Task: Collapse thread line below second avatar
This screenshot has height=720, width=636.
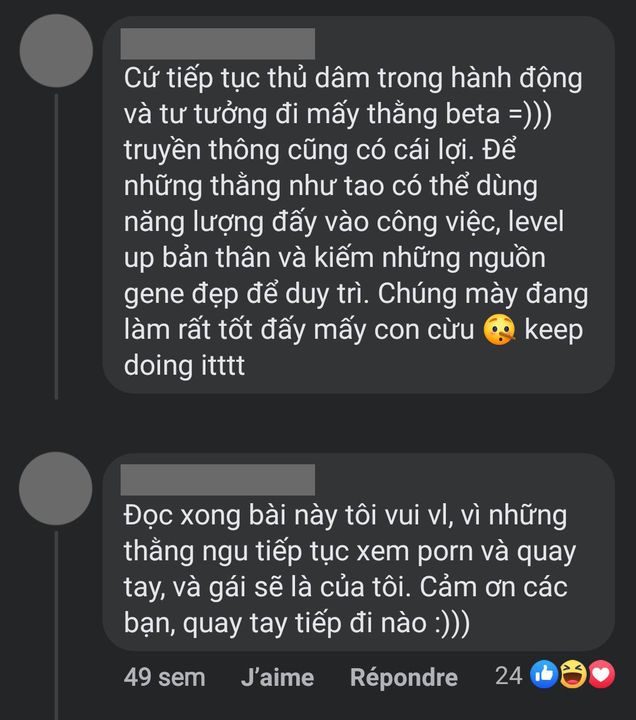Action: coord(56,625)
